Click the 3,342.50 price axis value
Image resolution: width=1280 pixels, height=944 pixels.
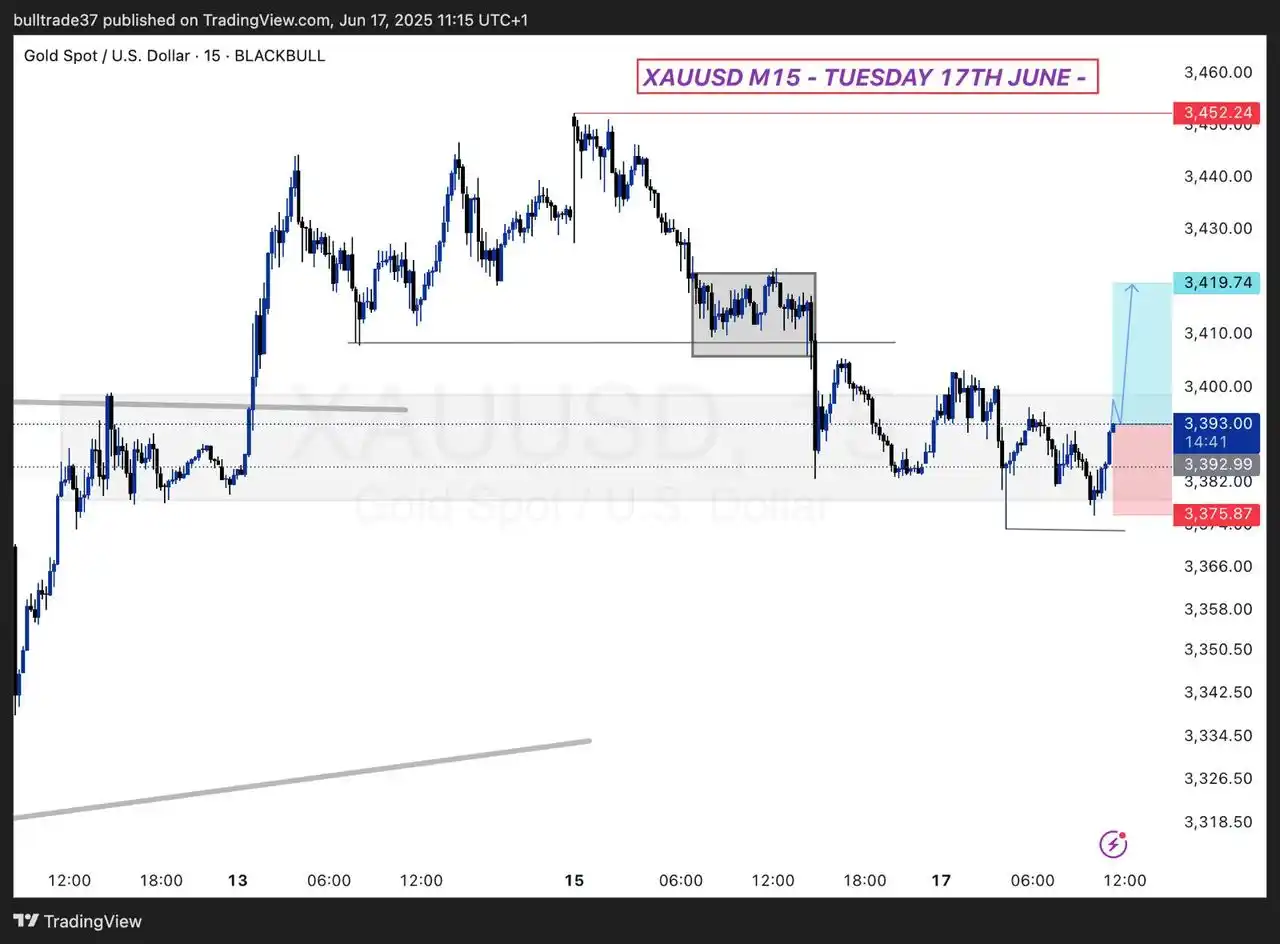[1217, 692]
